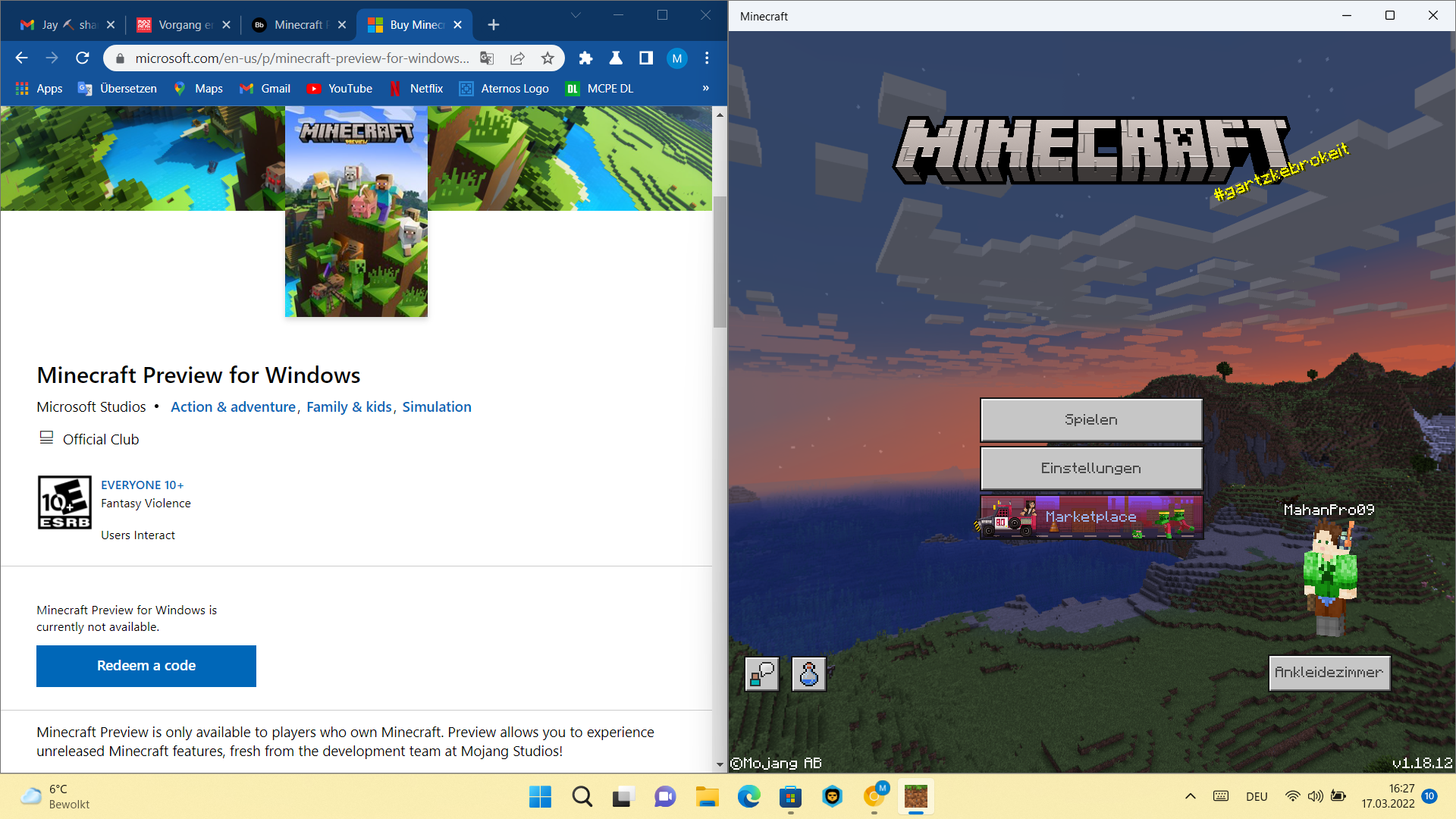Open the Chrome tab search dropdown arrow
Viewport: 1456px width, 819px height.
tap(576, 15)
